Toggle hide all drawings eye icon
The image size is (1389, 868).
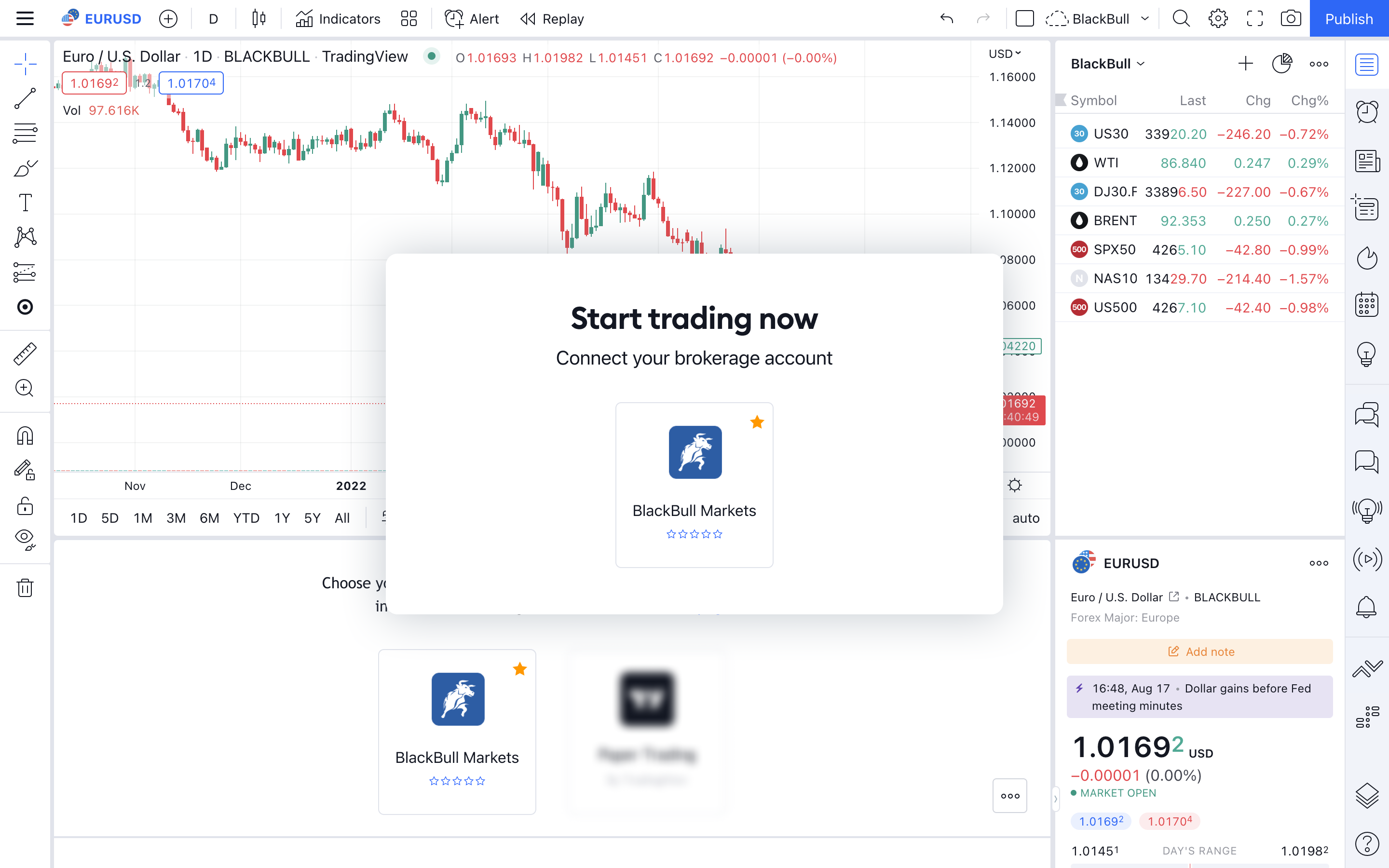(25, 540)
